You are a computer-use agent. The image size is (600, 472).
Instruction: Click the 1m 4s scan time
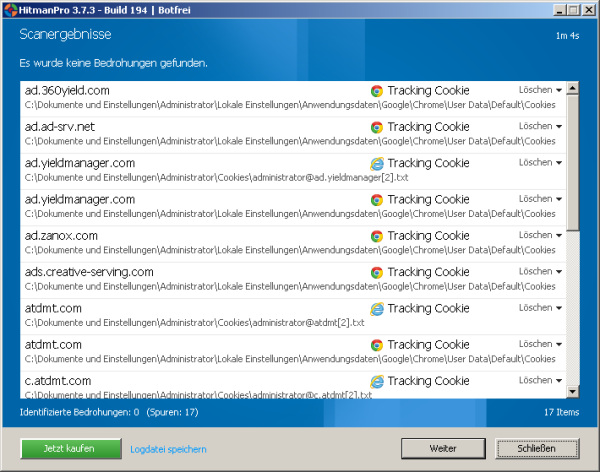[x=567, y=36]
